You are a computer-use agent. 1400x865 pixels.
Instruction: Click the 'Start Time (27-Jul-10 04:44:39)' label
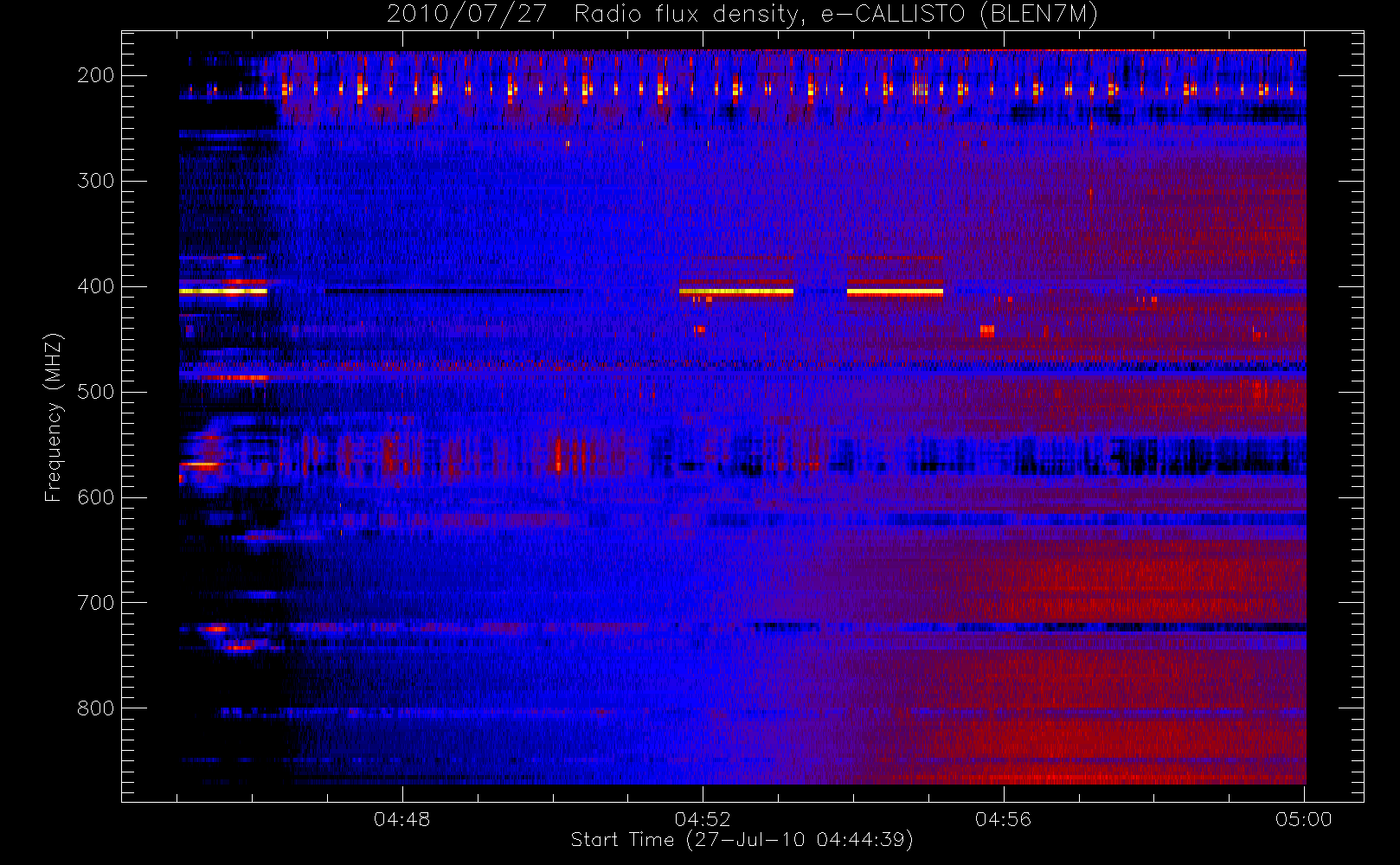tap(742, 840)
